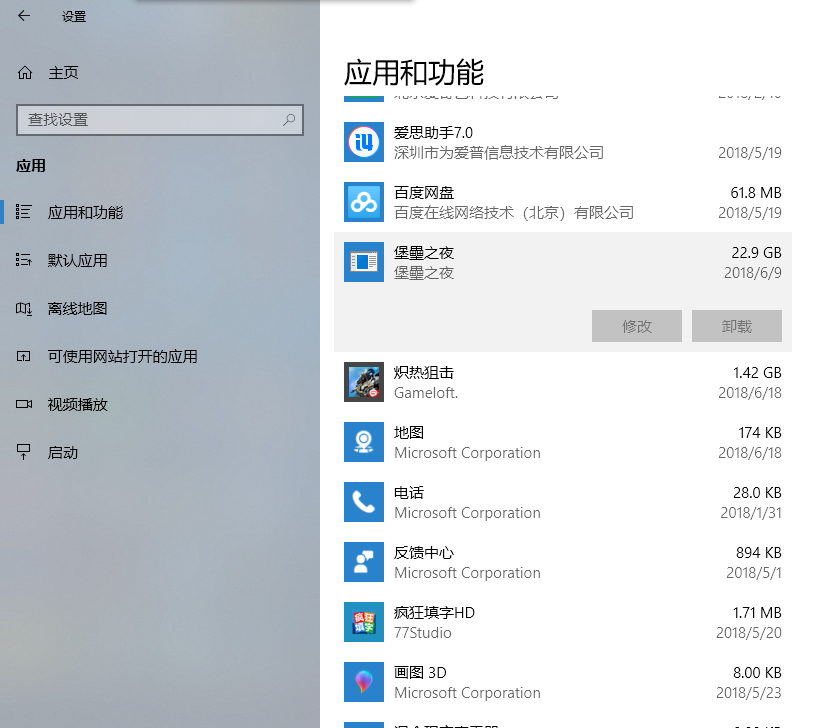Click the 28.0 KB size value
Viewport: 830px width, 728px height.
click(757, 493)
